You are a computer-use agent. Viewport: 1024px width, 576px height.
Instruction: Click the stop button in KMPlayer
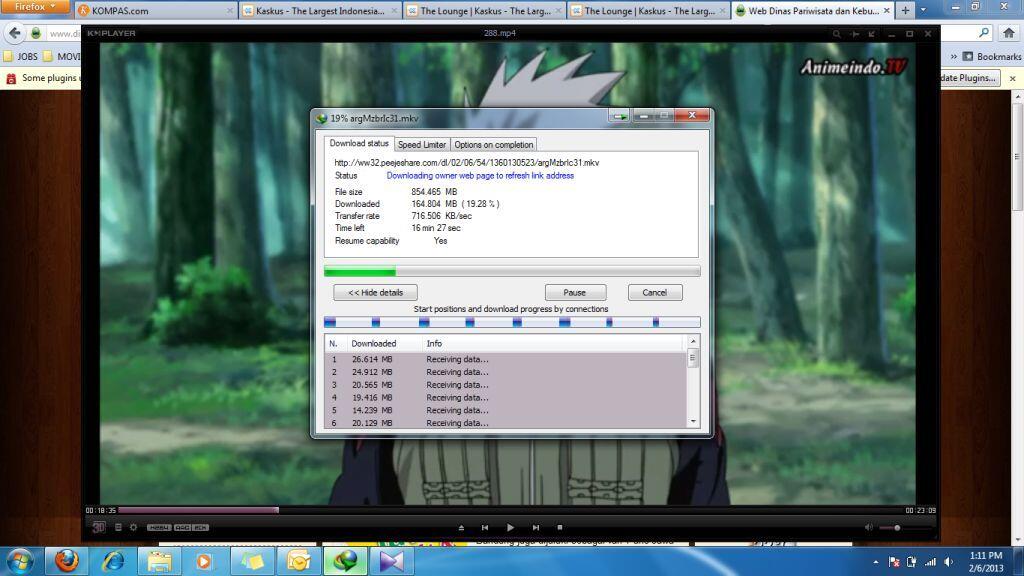click(x=560, y=527)
